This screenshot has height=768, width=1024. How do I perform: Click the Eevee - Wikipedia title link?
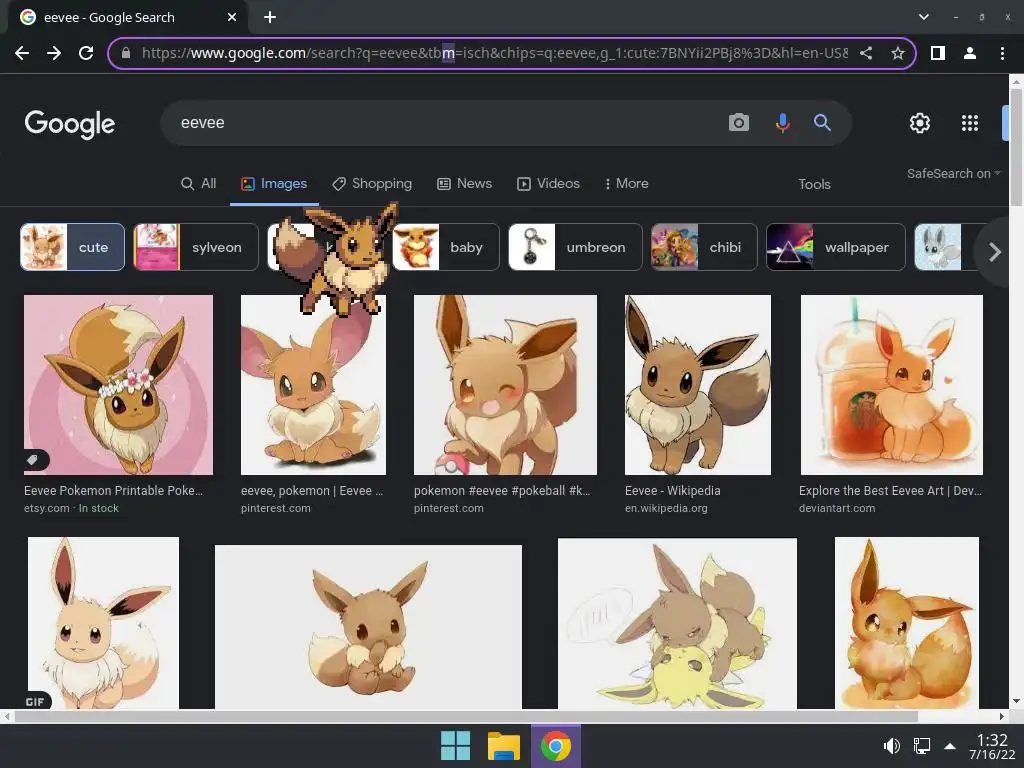[673, 490]
